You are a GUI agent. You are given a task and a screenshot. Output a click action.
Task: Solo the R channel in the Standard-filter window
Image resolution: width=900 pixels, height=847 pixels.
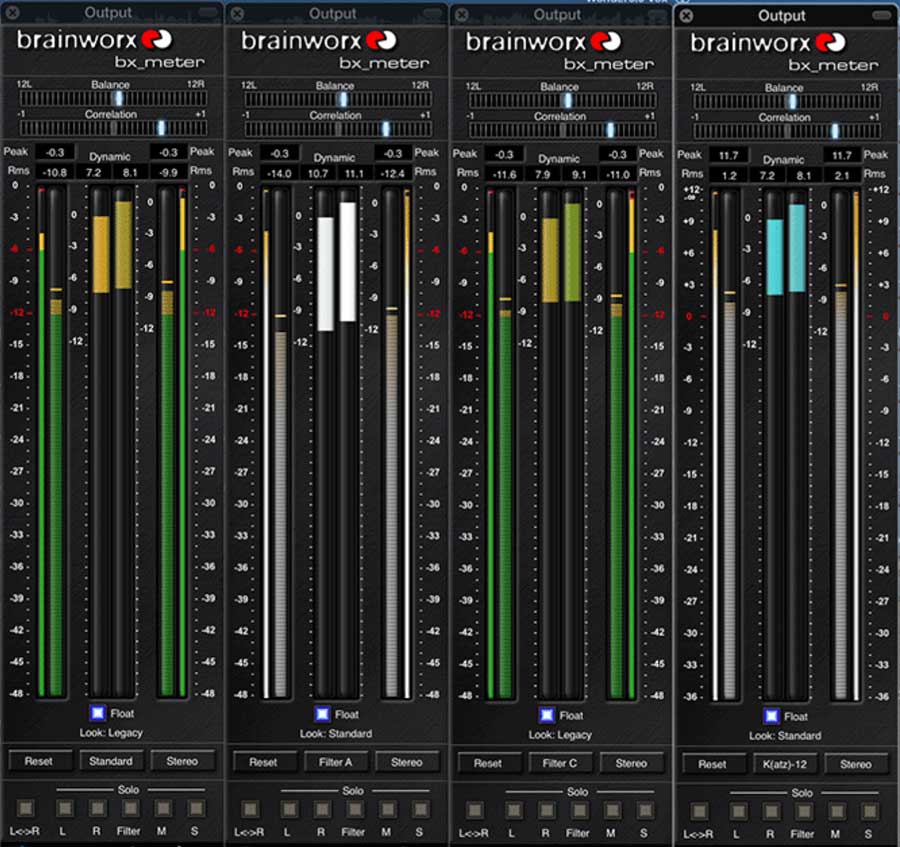coord(98,809)
